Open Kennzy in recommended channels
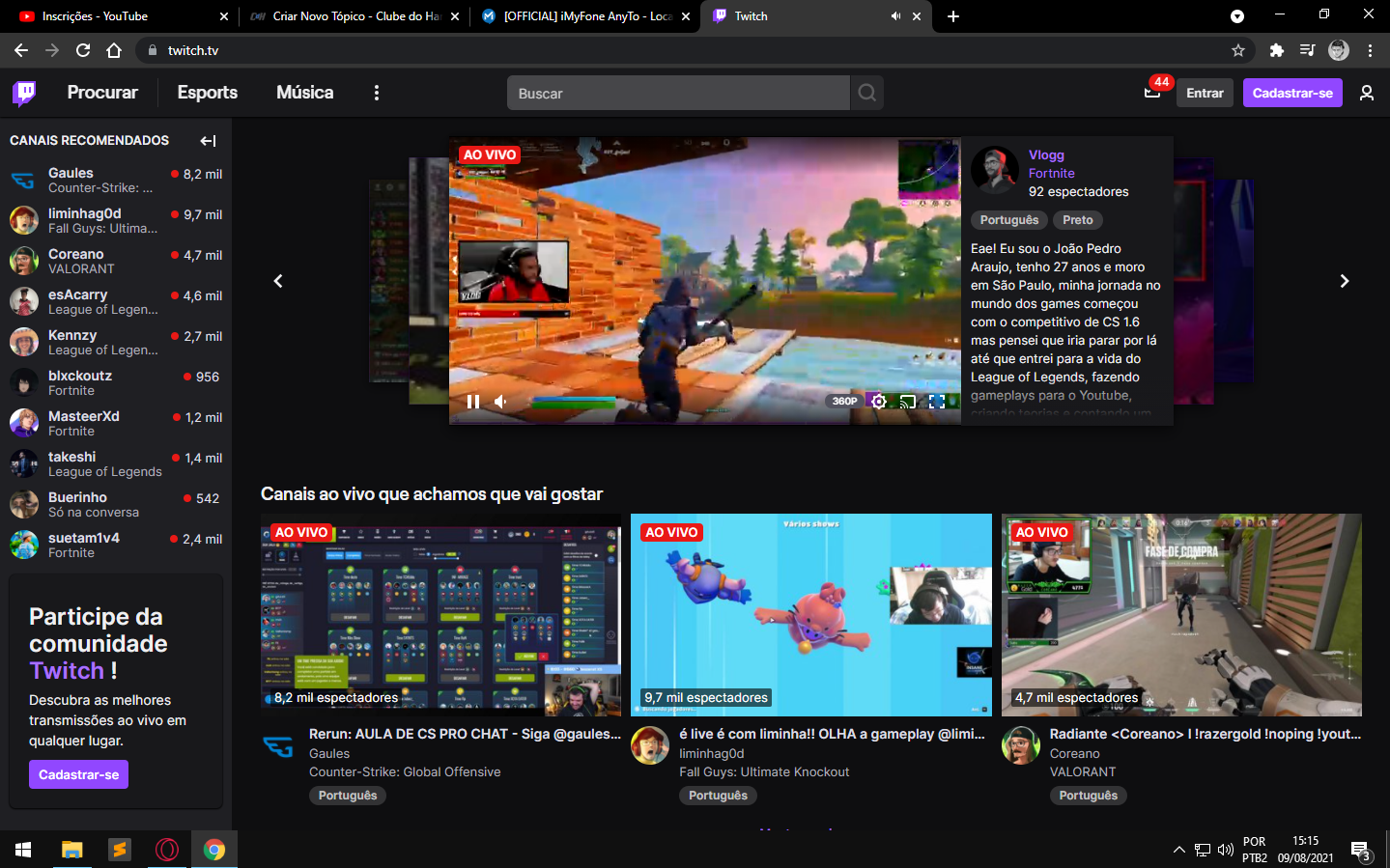 (x=116, y=342)
